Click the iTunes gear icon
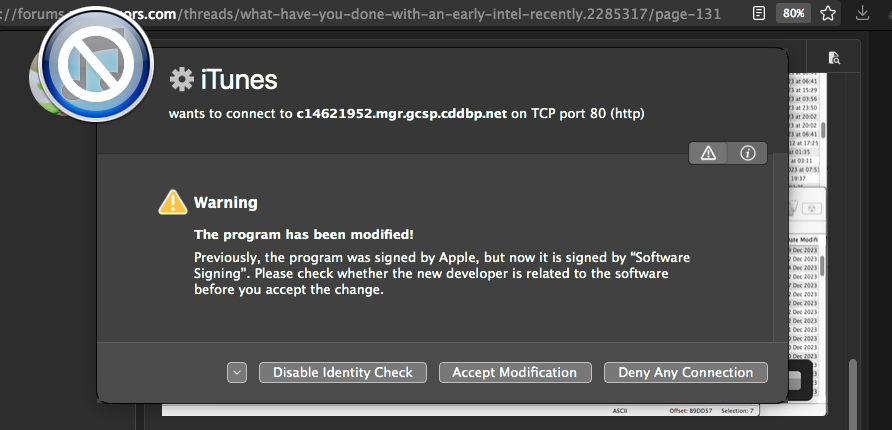Screen dimensions: 892x430 click(x=181, y=79)
